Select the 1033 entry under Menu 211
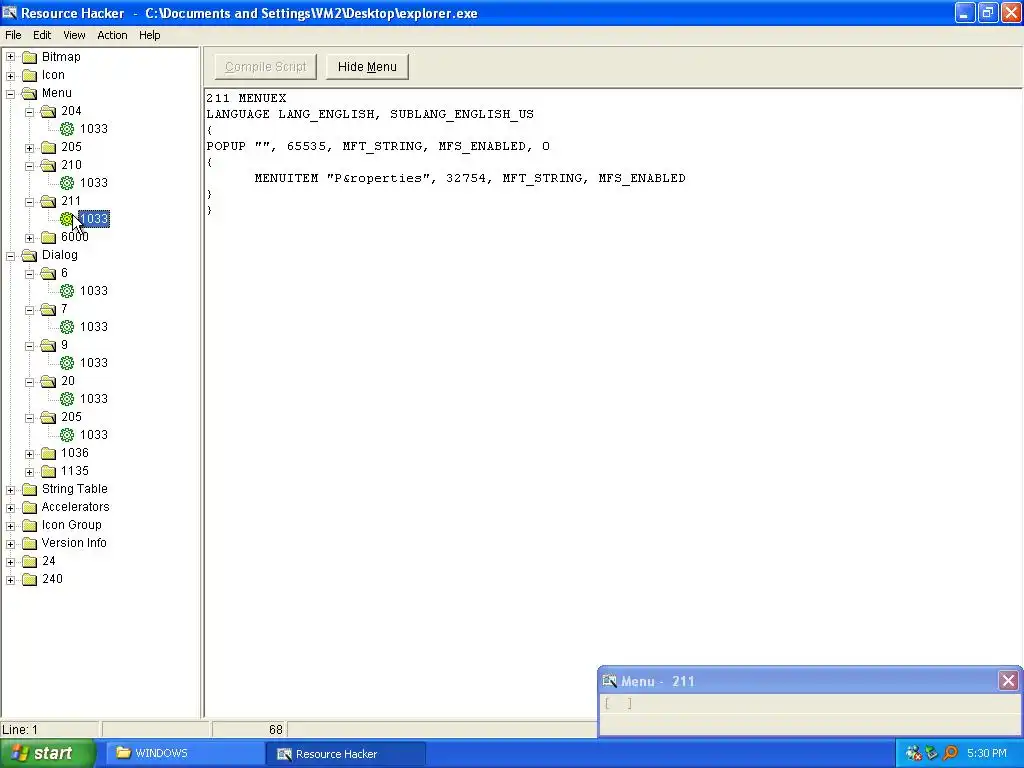Screen dimensions: 1024x768 [94, 219]
